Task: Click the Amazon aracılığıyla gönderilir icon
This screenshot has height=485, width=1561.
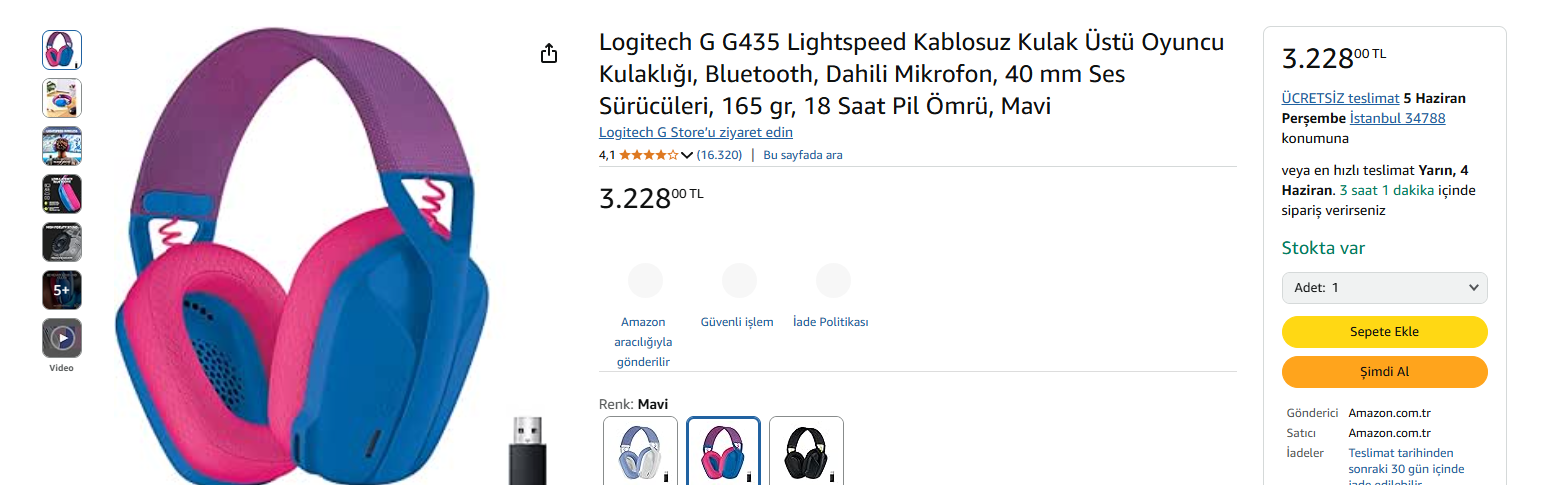Action: [x=644, y=281]
